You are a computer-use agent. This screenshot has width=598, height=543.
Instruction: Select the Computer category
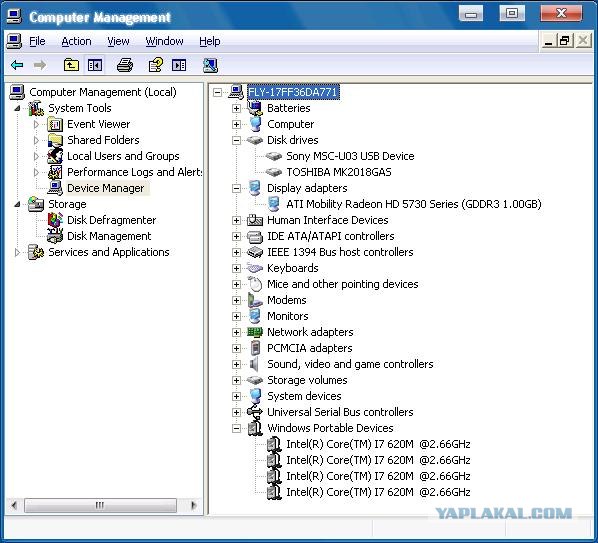pos(291,124)
